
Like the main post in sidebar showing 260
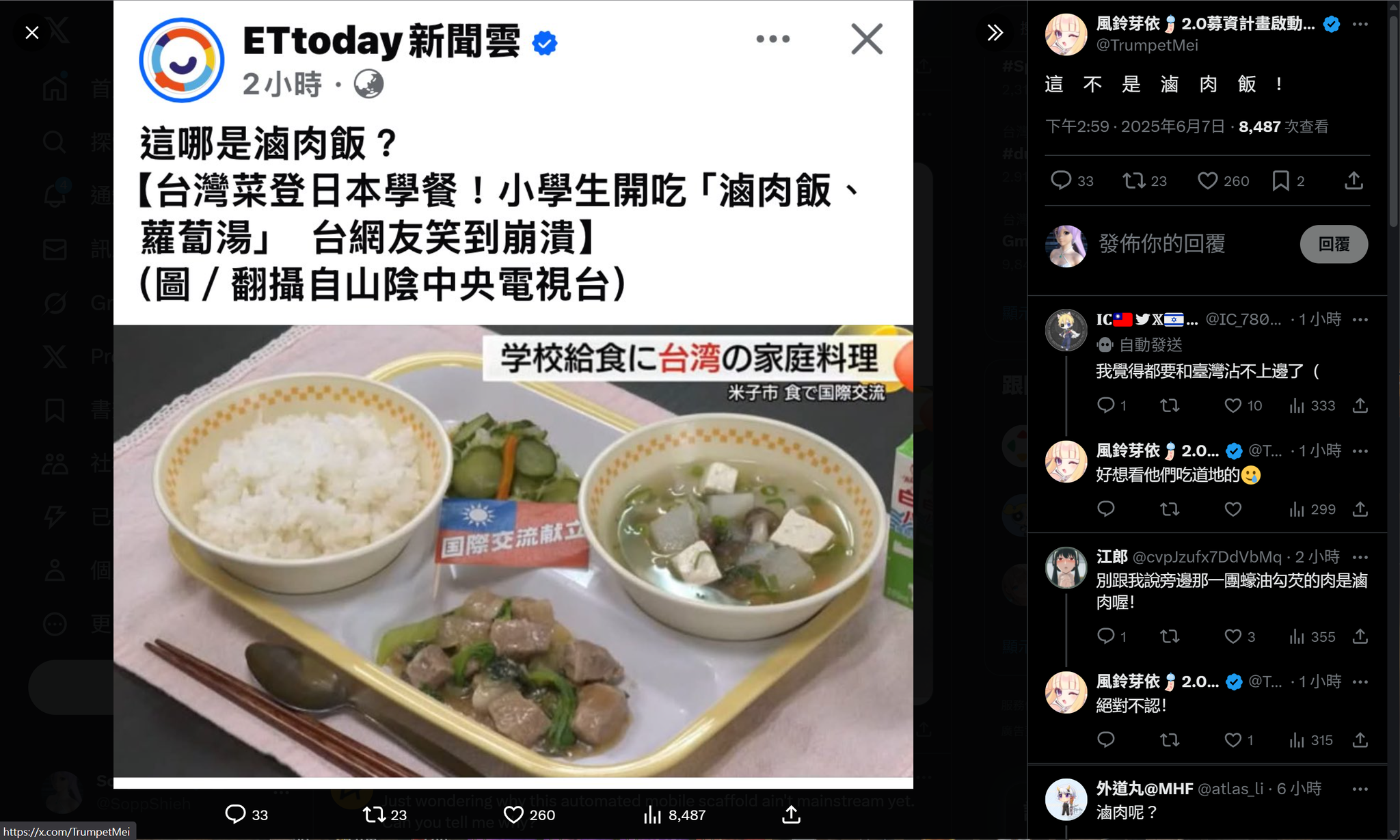(1207, 180)
